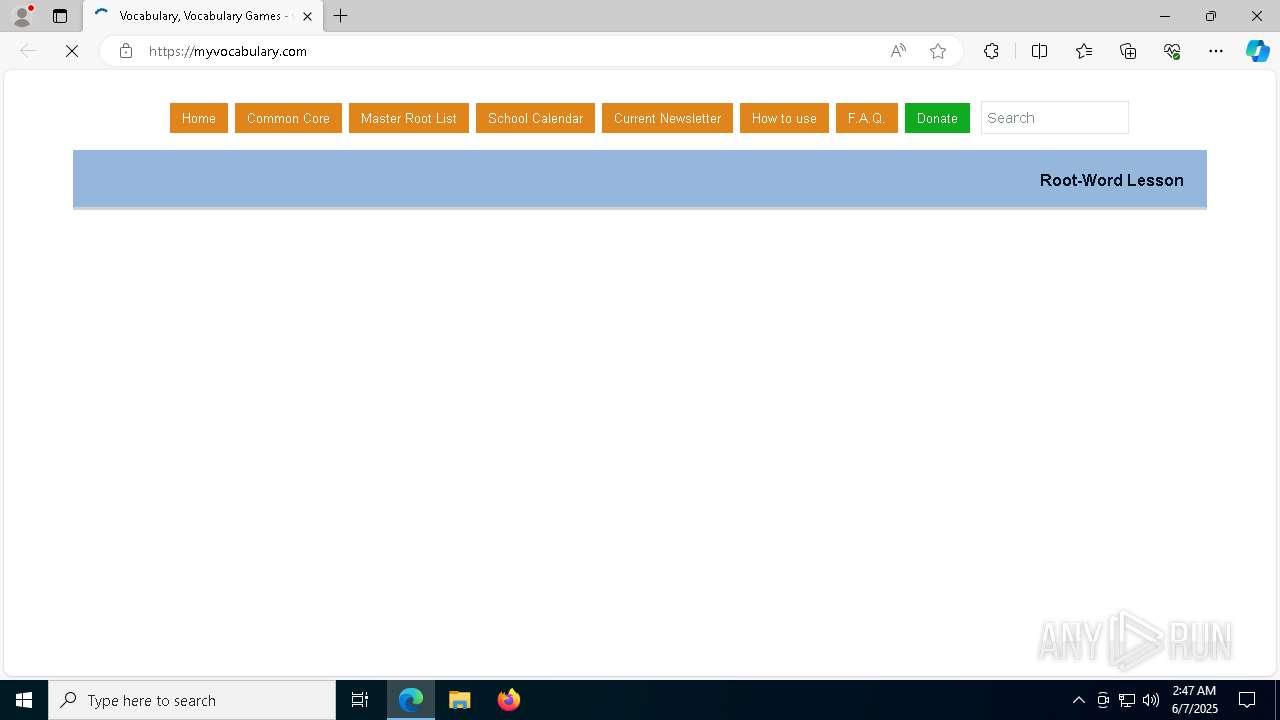Close the Vocabulary Games tab

click(307, 16)
